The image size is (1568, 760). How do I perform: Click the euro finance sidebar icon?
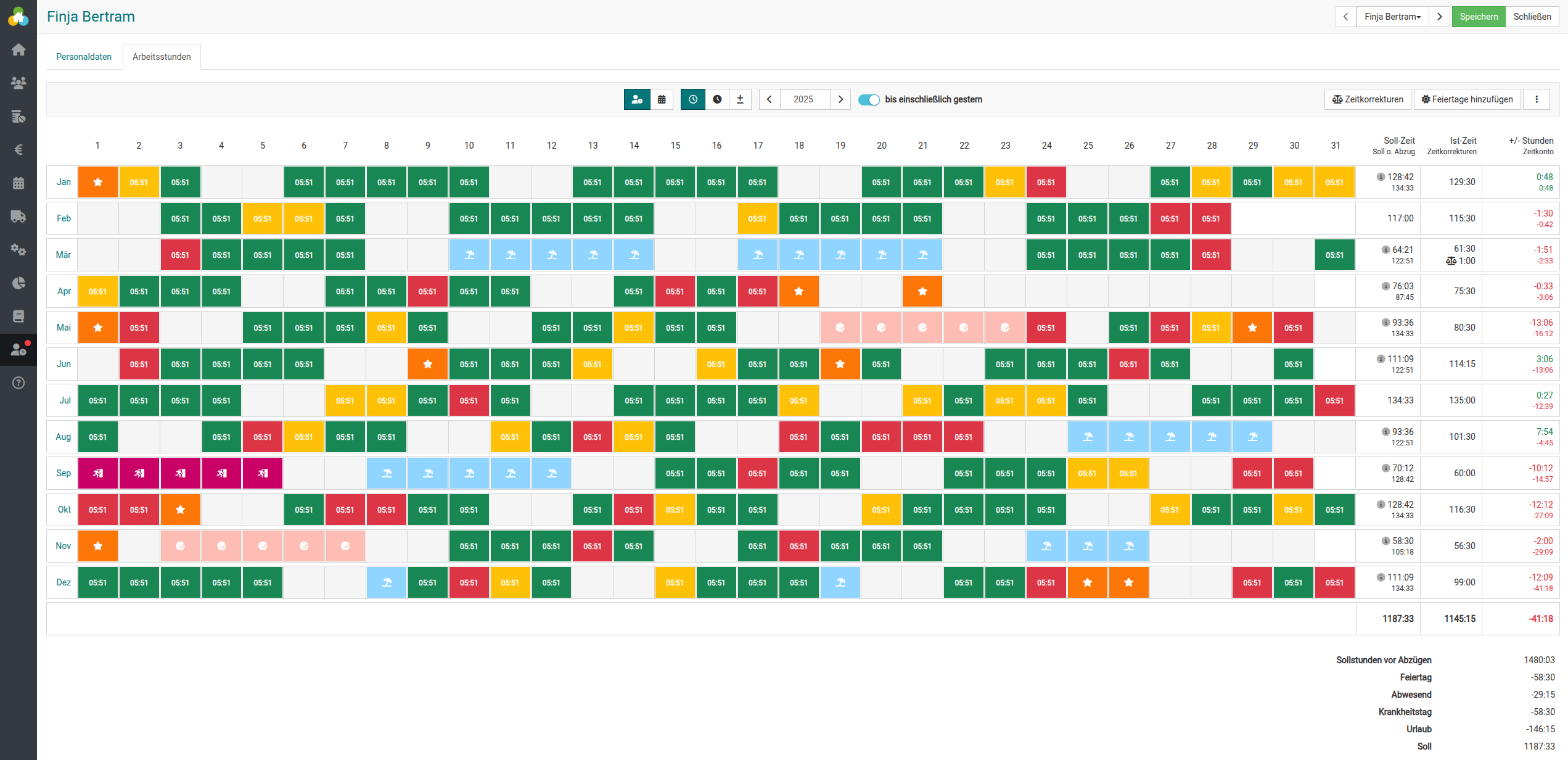[x=18, y=150]
